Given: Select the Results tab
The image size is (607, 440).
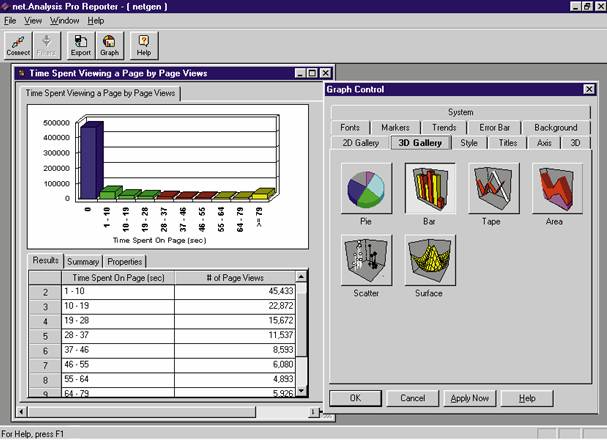Looking at the screenshot, I should click(x=45, y=260).
